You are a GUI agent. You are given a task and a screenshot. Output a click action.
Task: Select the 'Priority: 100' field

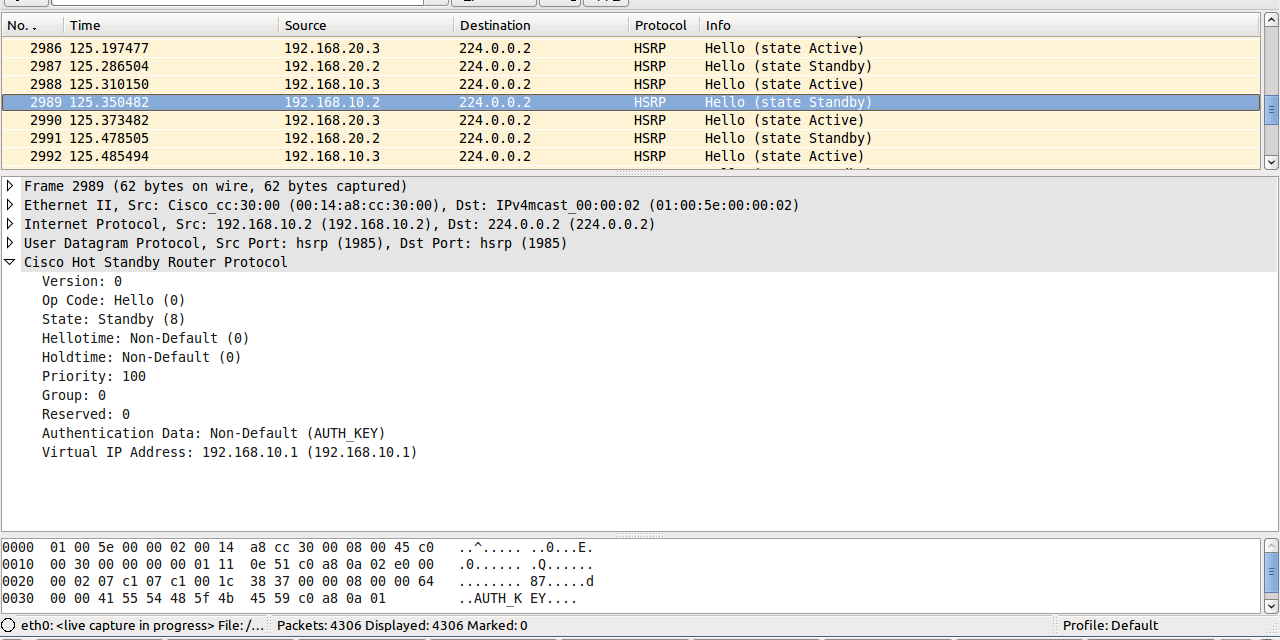[94, 376]
